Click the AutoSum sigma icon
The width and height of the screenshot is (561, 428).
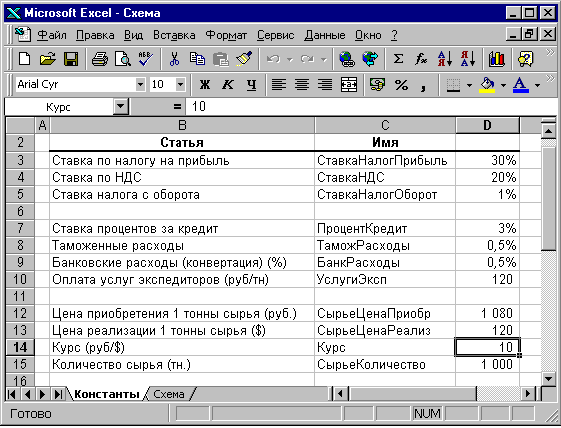pyautogui.click(x=398, y=59)
